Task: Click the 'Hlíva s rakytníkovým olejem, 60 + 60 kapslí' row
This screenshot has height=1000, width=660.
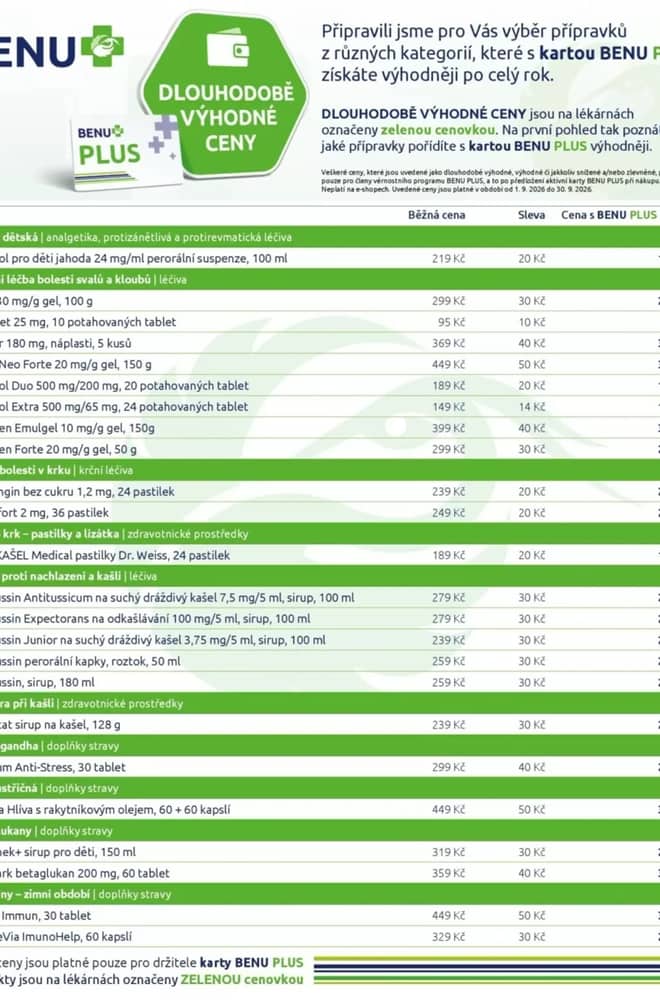Action: pos(330,809)
